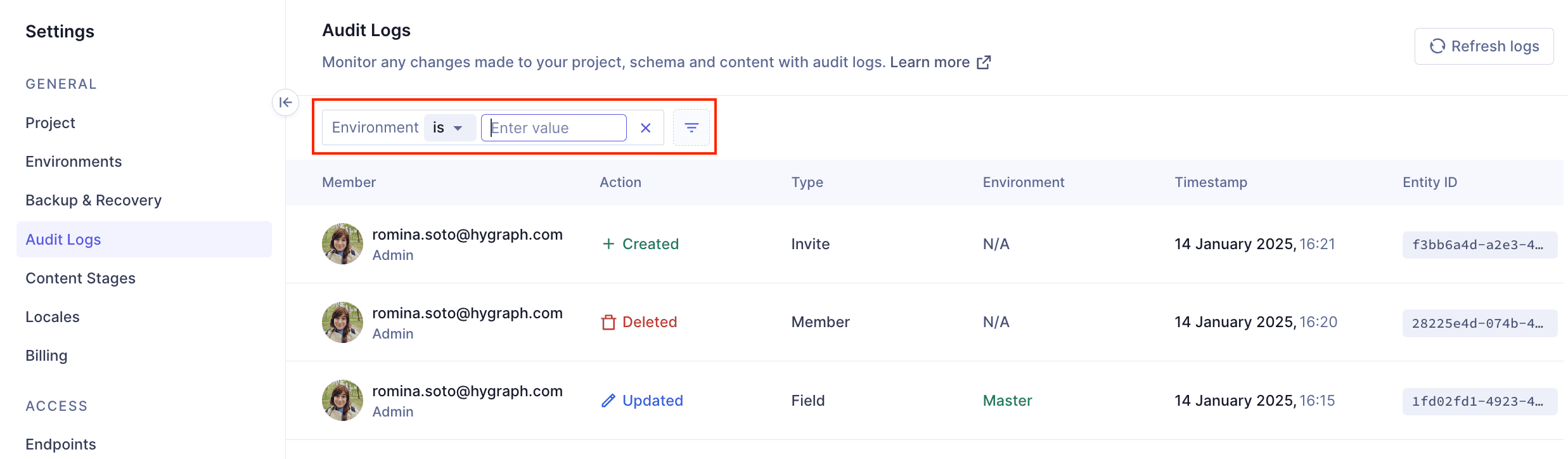Click avatar of member in Deleted Member row

(342, 322)
